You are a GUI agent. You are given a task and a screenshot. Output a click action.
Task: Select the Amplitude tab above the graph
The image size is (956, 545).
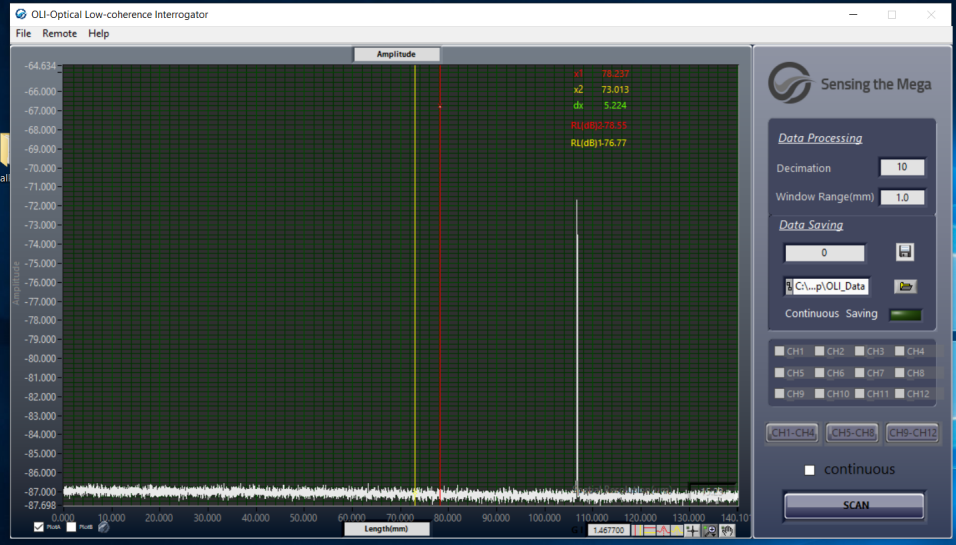(x=396, y=54)
